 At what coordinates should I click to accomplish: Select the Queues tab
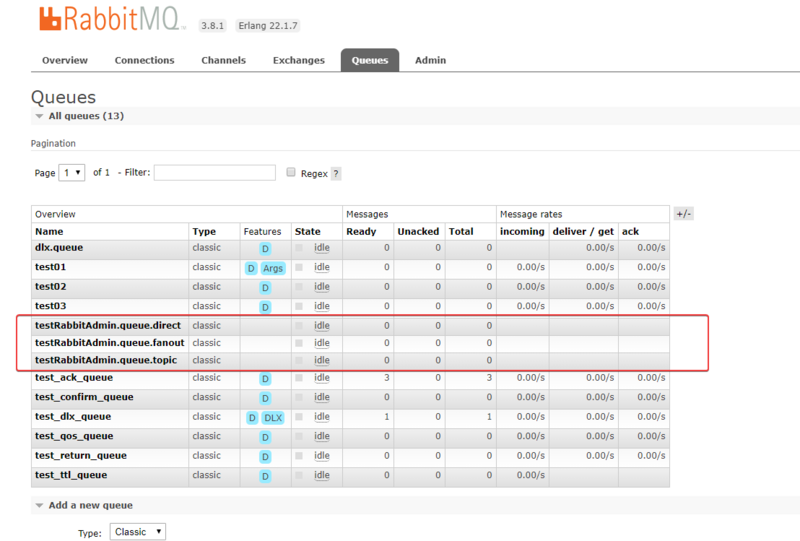click(x=370, y=60)
